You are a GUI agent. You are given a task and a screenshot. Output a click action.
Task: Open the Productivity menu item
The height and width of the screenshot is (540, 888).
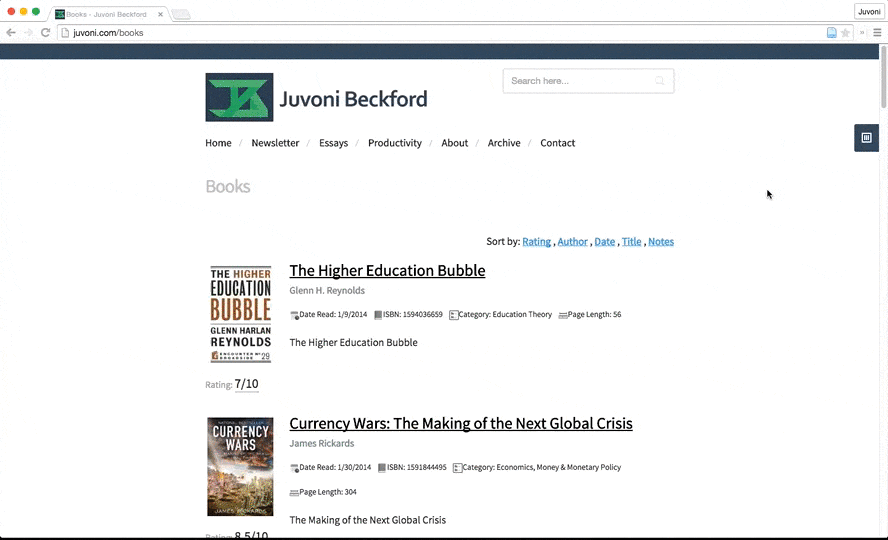pos(395,143)
